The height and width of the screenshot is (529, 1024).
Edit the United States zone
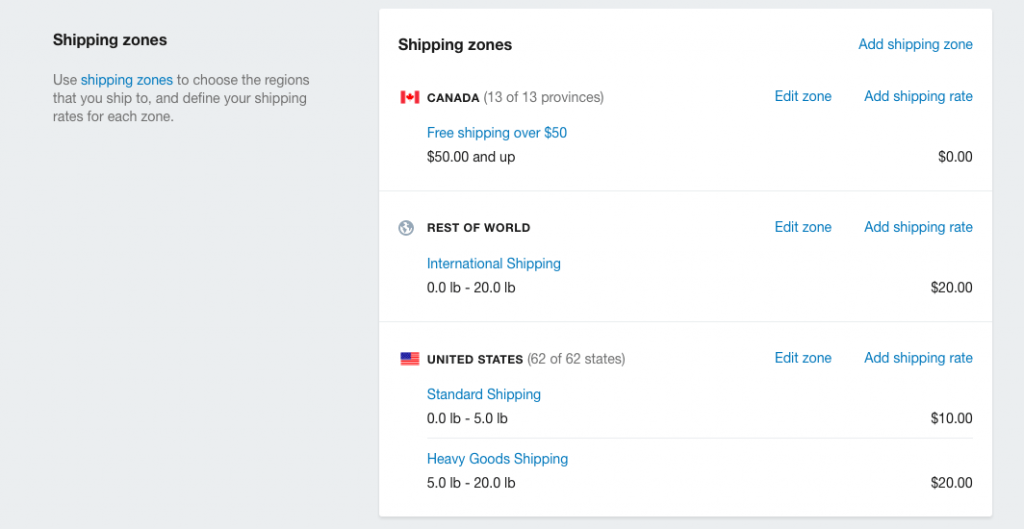coord(803,358)
